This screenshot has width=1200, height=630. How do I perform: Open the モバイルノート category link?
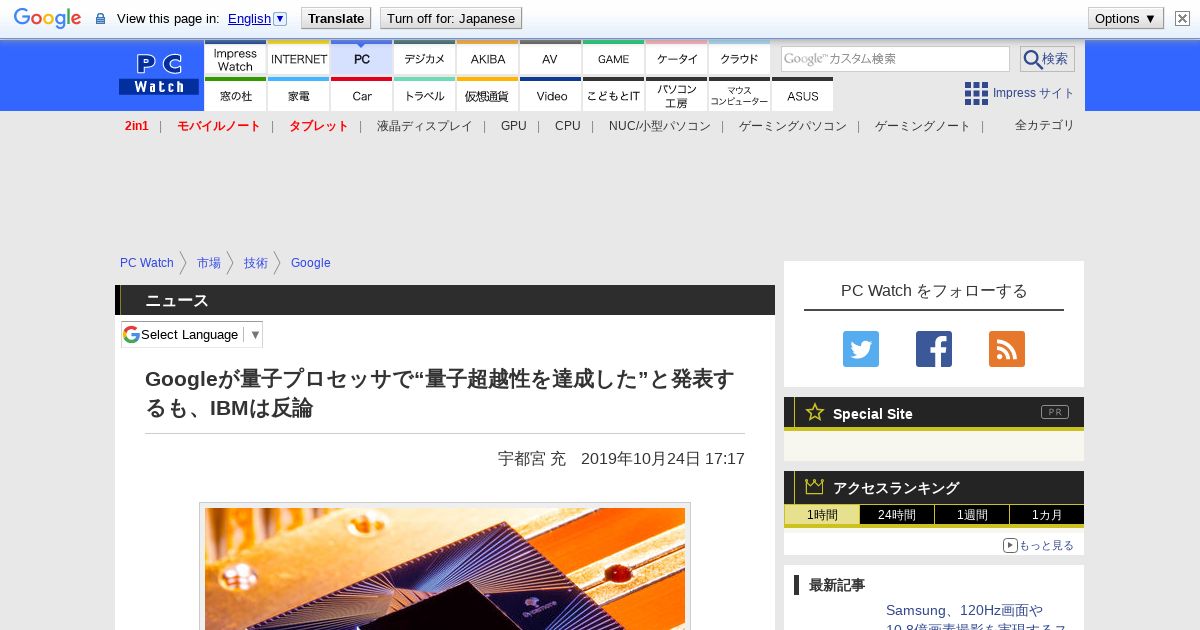[219, 126]
